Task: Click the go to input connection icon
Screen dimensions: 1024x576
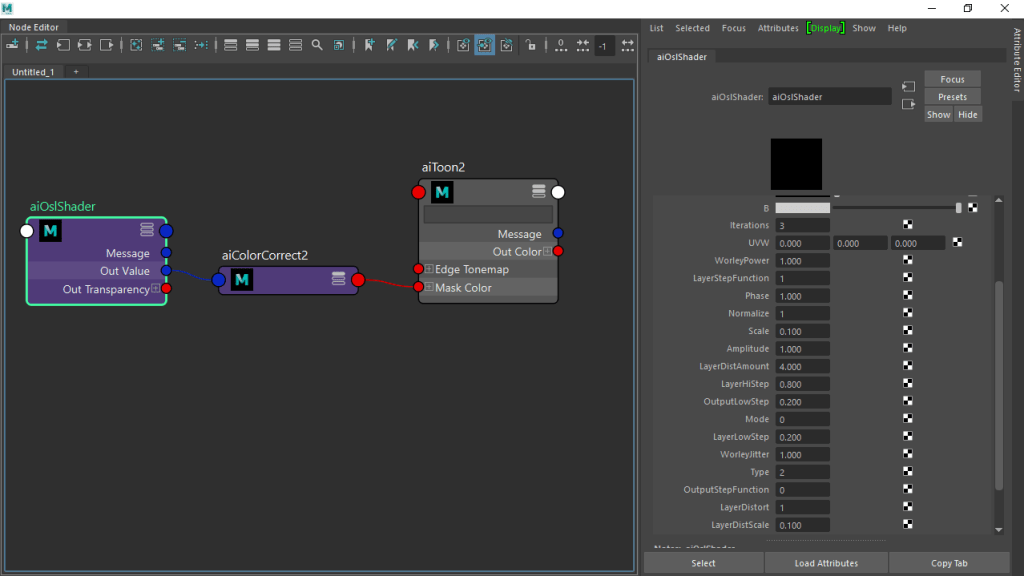Action: pyautogui.click(x=908, y=87)
